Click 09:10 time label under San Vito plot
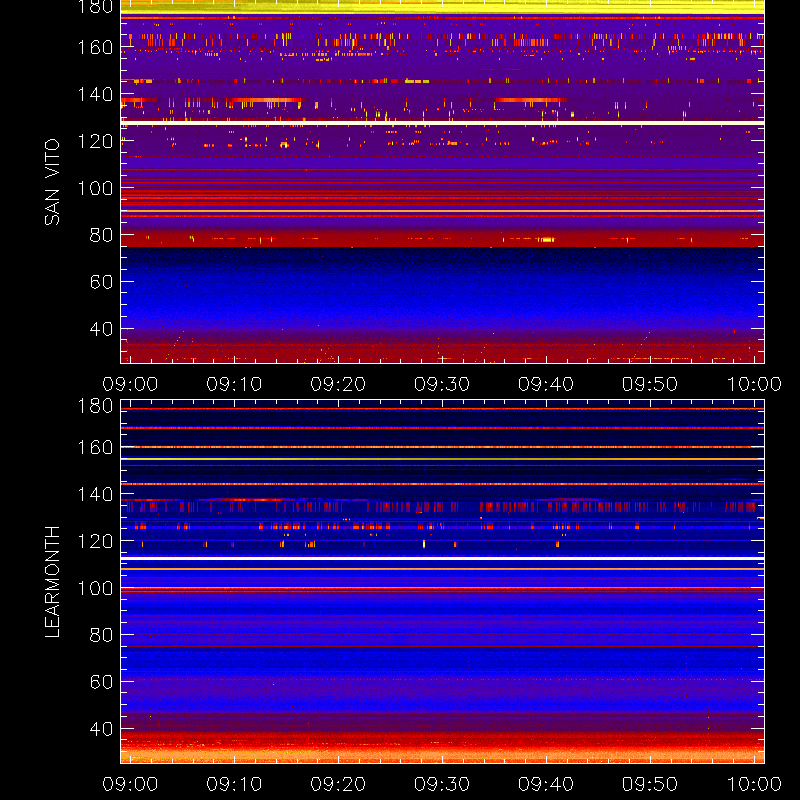 point(234,384)
